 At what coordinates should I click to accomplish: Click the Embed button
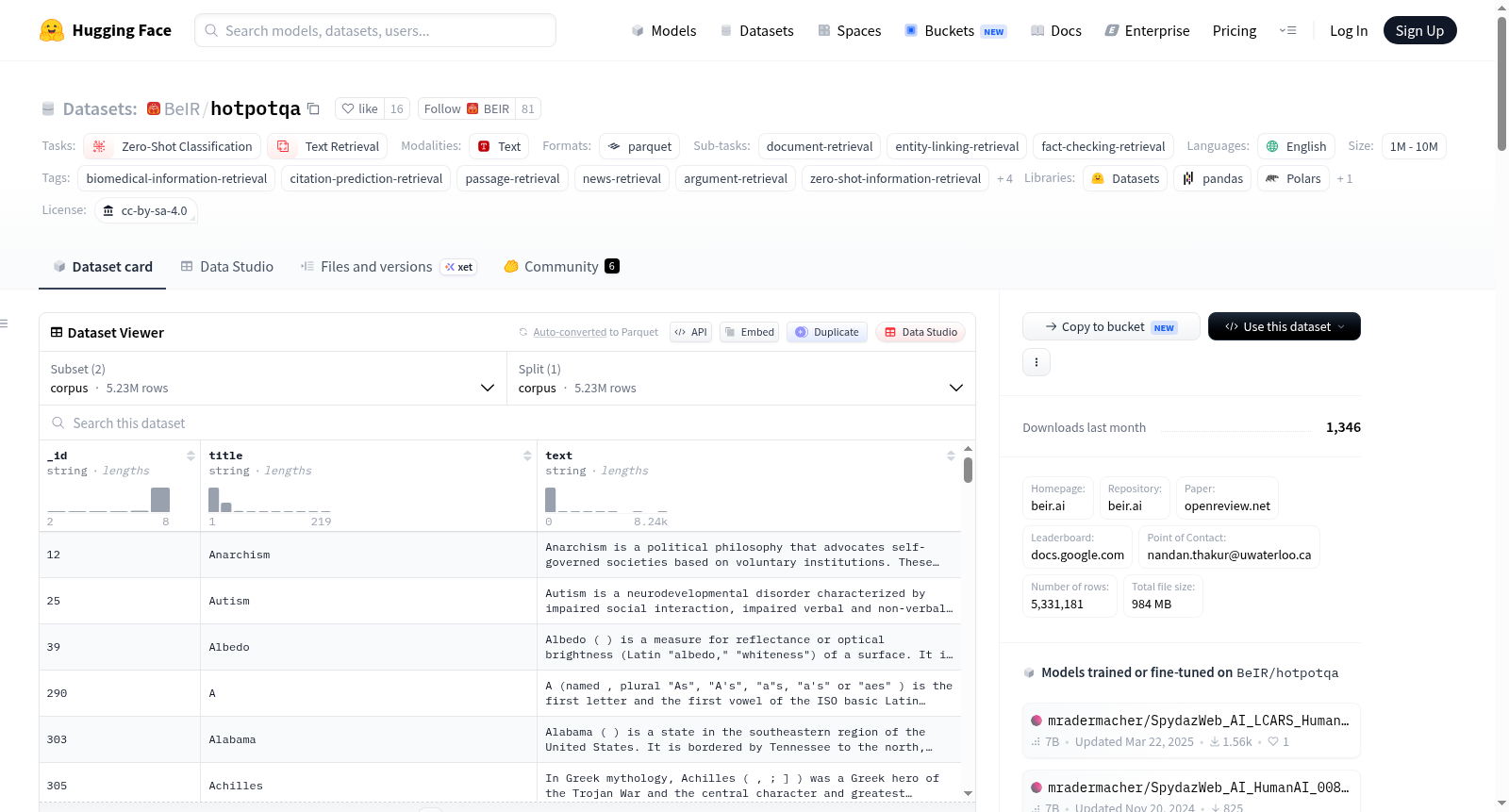pos(749,332)
